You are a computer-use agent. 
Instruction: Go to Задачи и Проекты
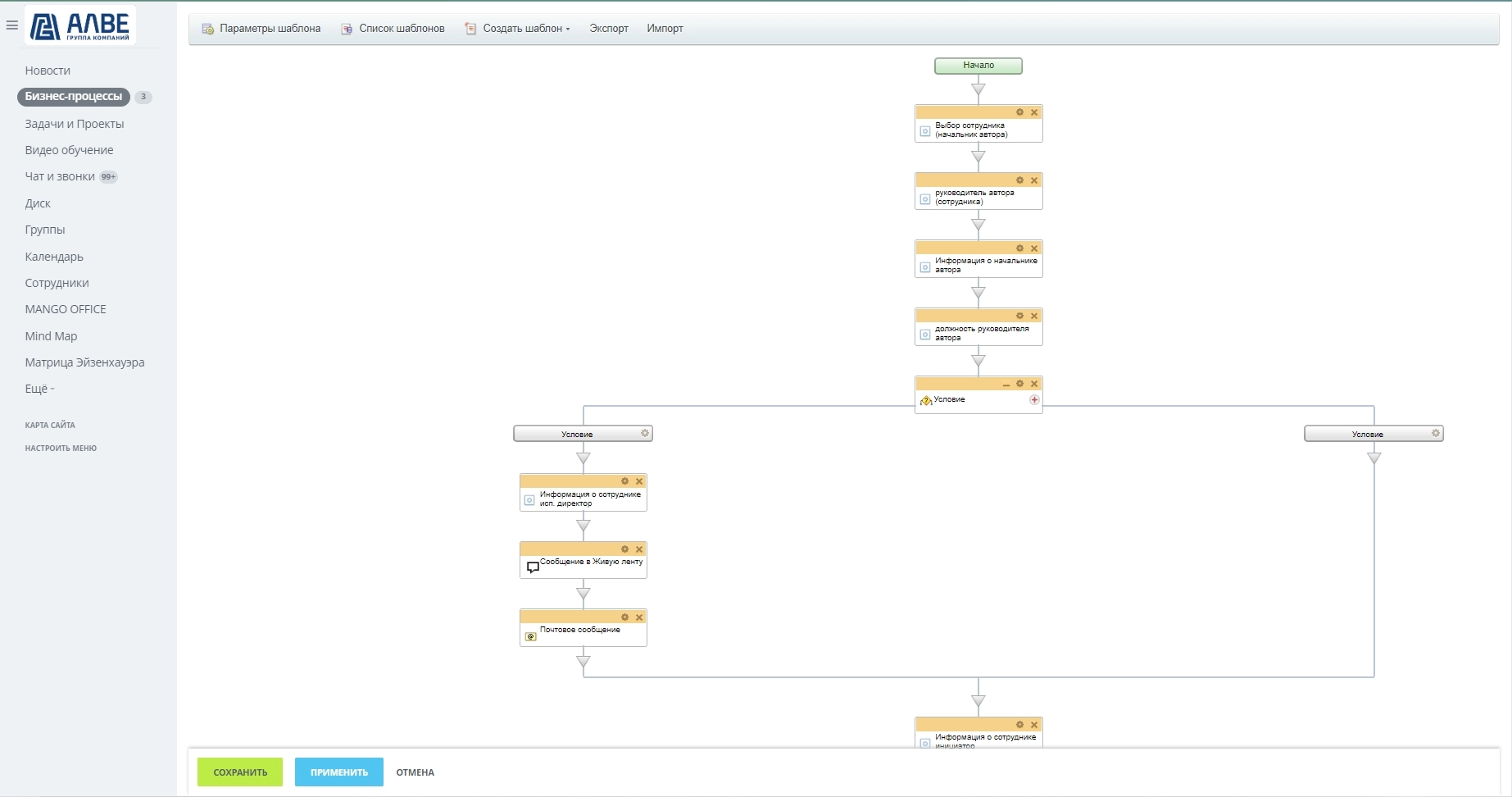pos(75,124)
